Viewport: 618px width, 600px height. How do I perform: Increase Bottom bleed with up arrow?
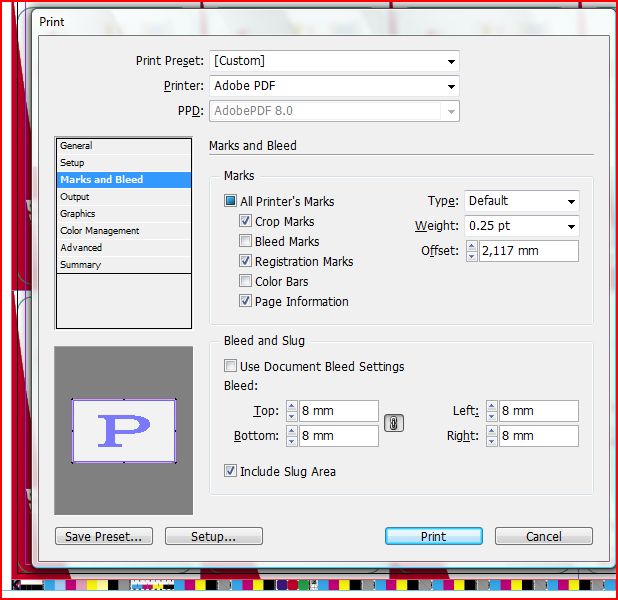(x=291, y=431)
